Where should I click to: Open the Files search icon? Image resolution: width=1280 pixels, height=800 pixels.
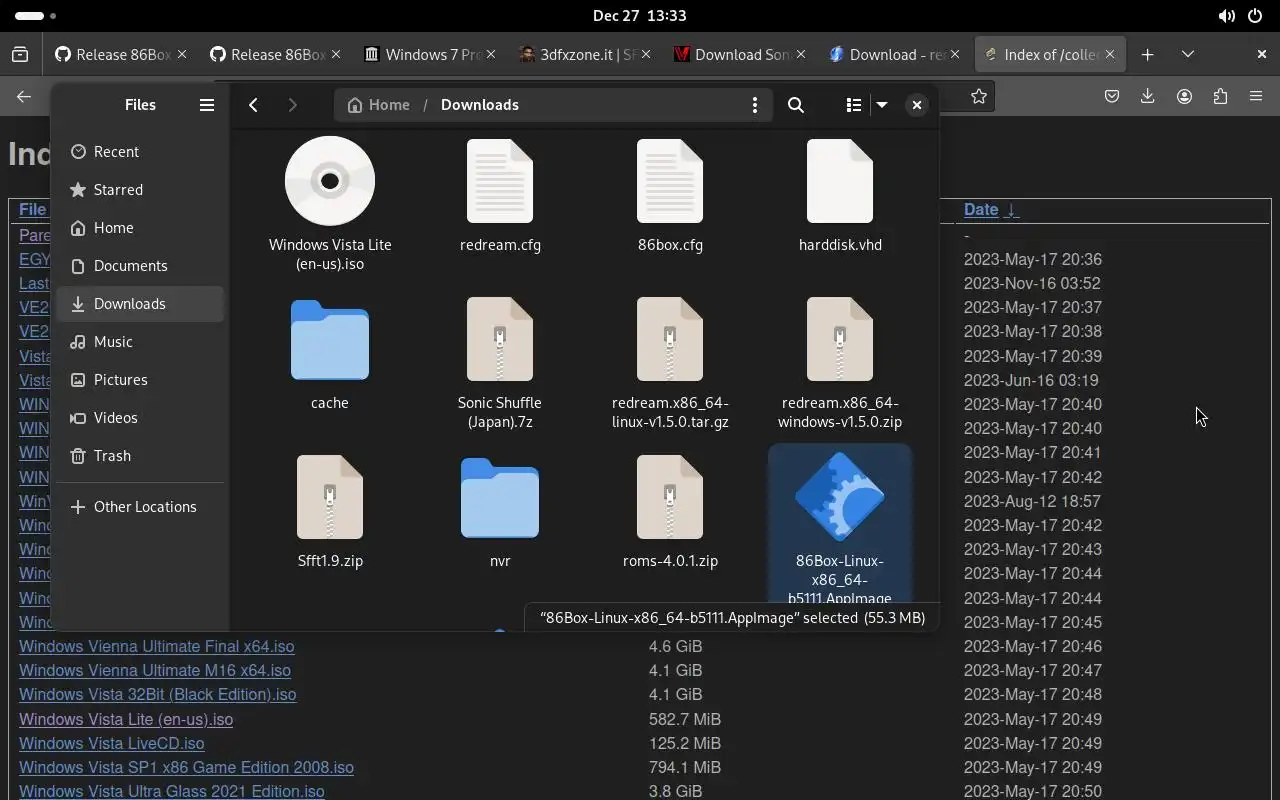pyautogui.click(x=796, y=105)
